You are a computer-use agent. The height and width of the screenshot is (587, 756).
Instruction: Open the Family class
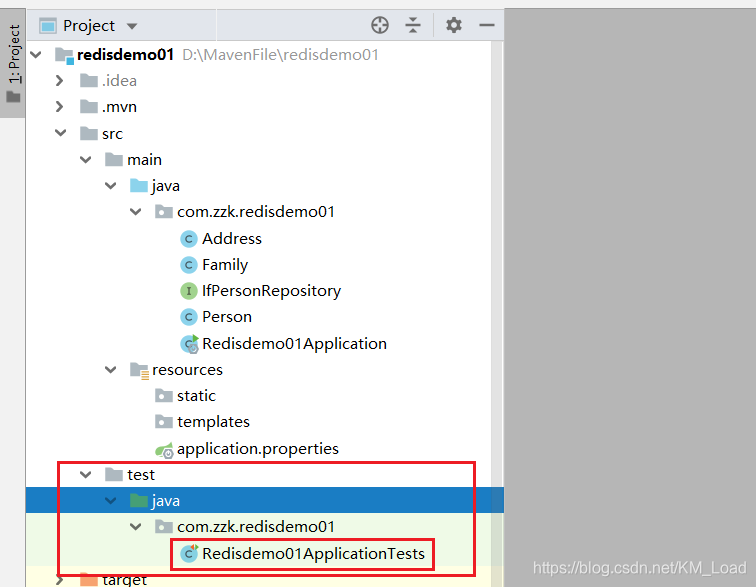click(225, 265)
